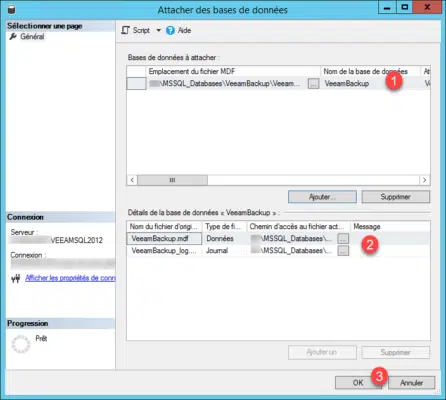
Task: Click Chemin d'accès au fichier column header
Action: 298,227
